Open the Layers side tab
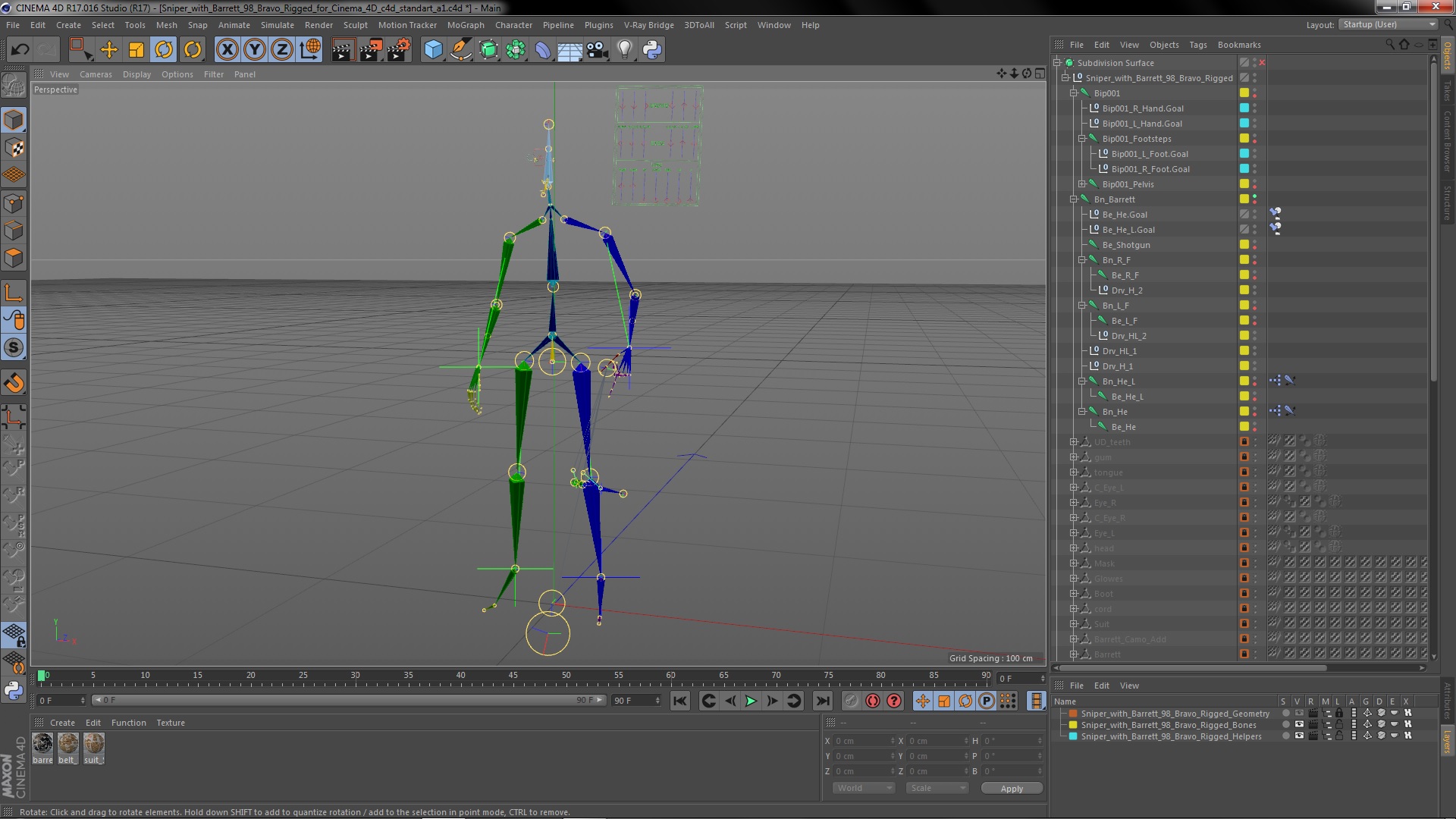Screen dimensions: 1456x819 [1448, 742]
